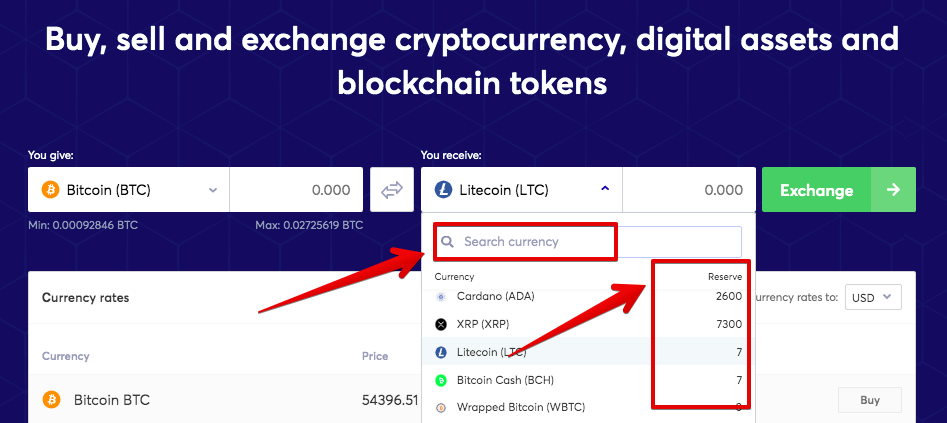Collapse the Litecoin (LTC) receive dropdown
This screenshot has height=423, width=947.
[x=522, y=190]
